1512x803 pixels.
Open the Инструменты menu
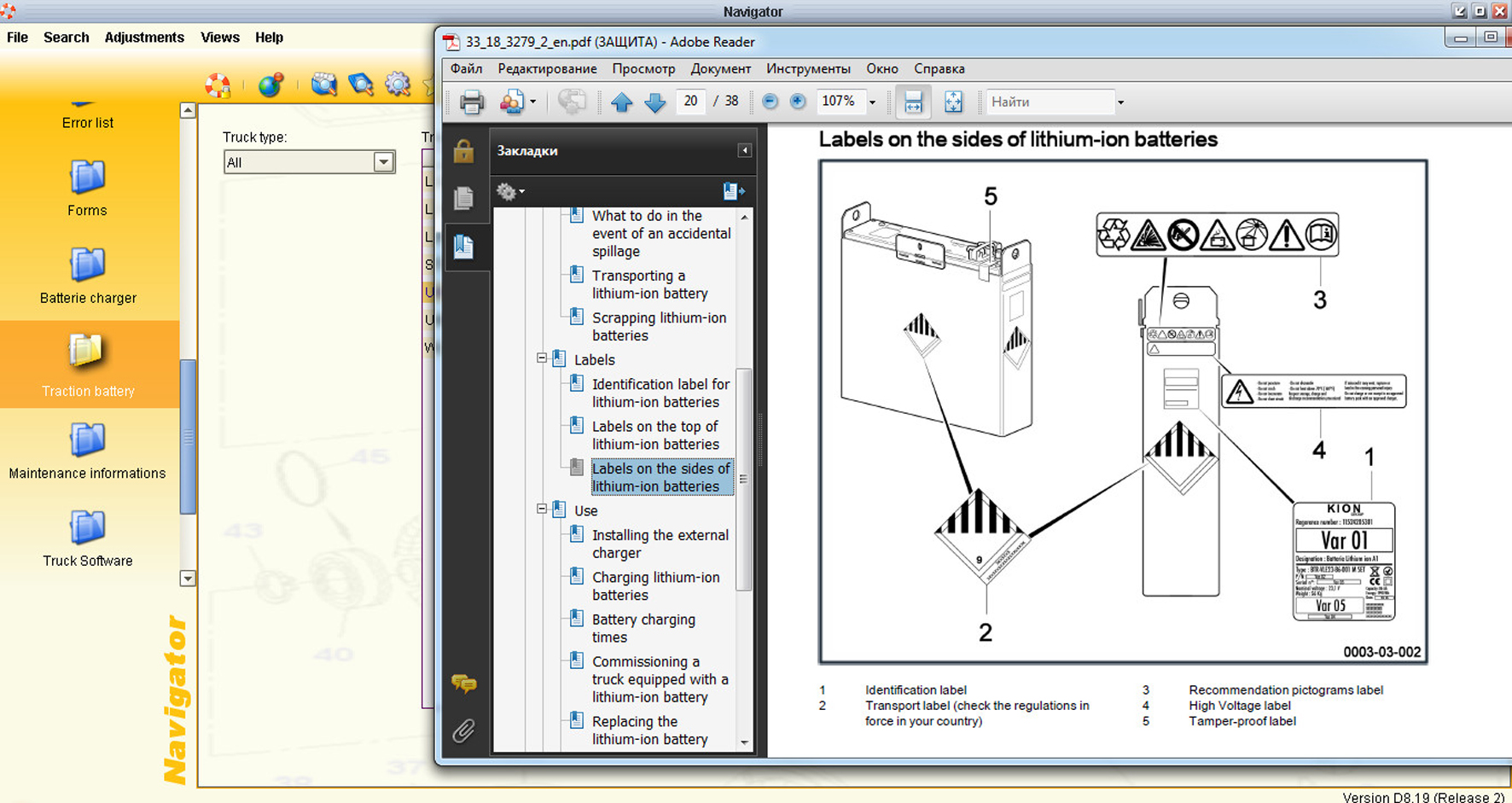click(x=807, y=69)
